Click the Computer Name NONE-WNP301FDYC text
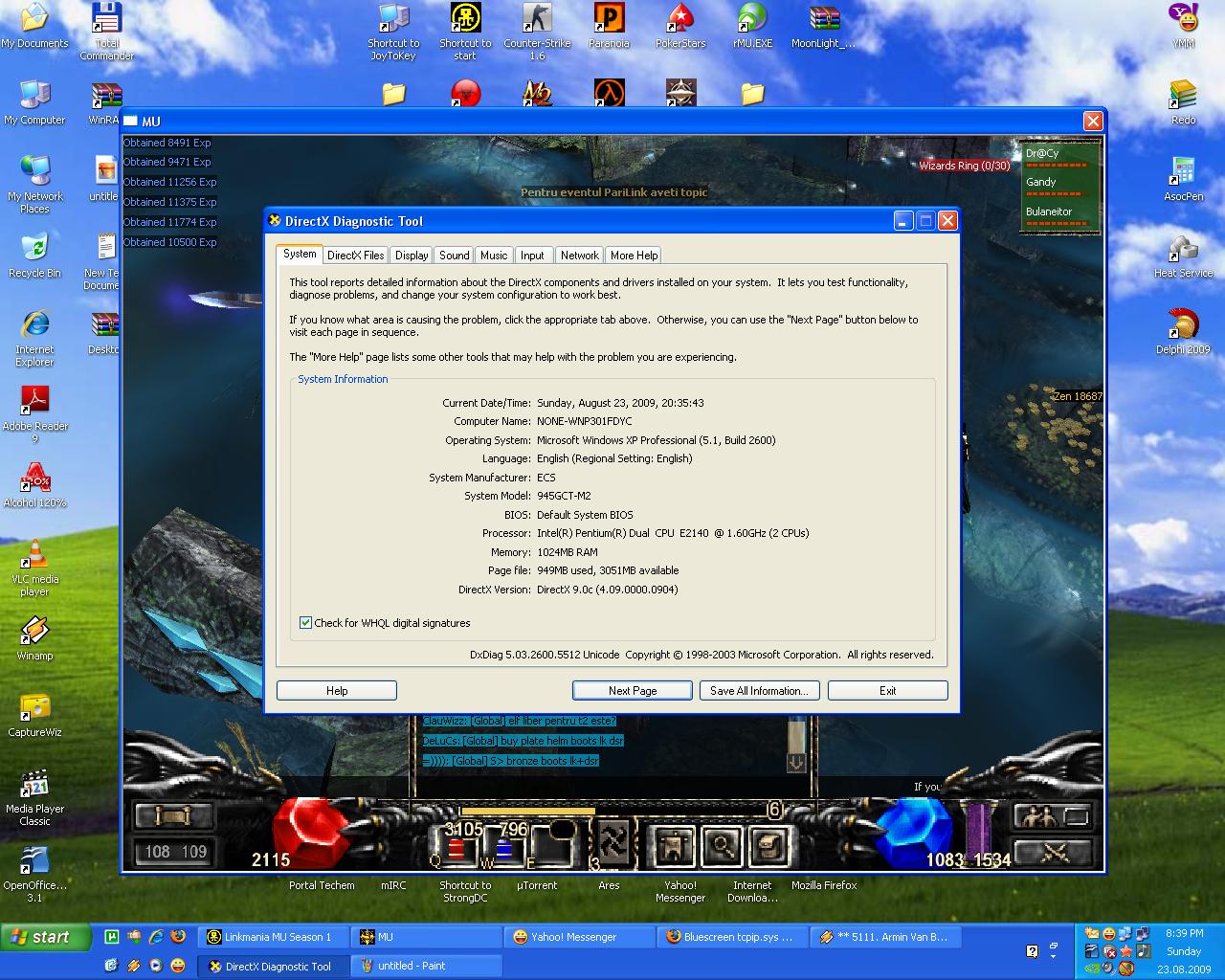The image size is (1225, 980). point(584,421)
